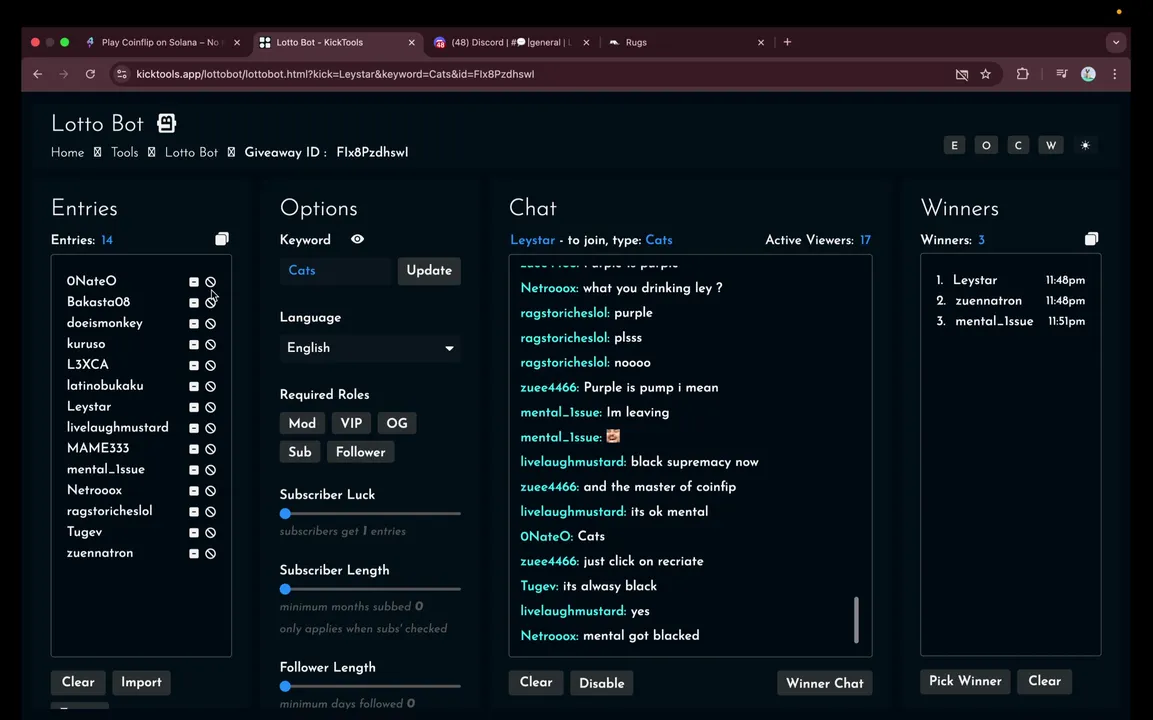Ban mental_1ssue using the block icon
This screenshot has height=720, width=1153.
click(210, 470)
